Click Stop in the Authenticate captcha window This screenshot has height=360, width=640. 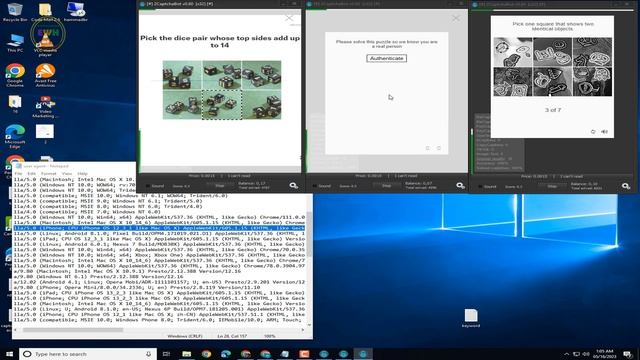pyautogui.click(x=387, y=186)
